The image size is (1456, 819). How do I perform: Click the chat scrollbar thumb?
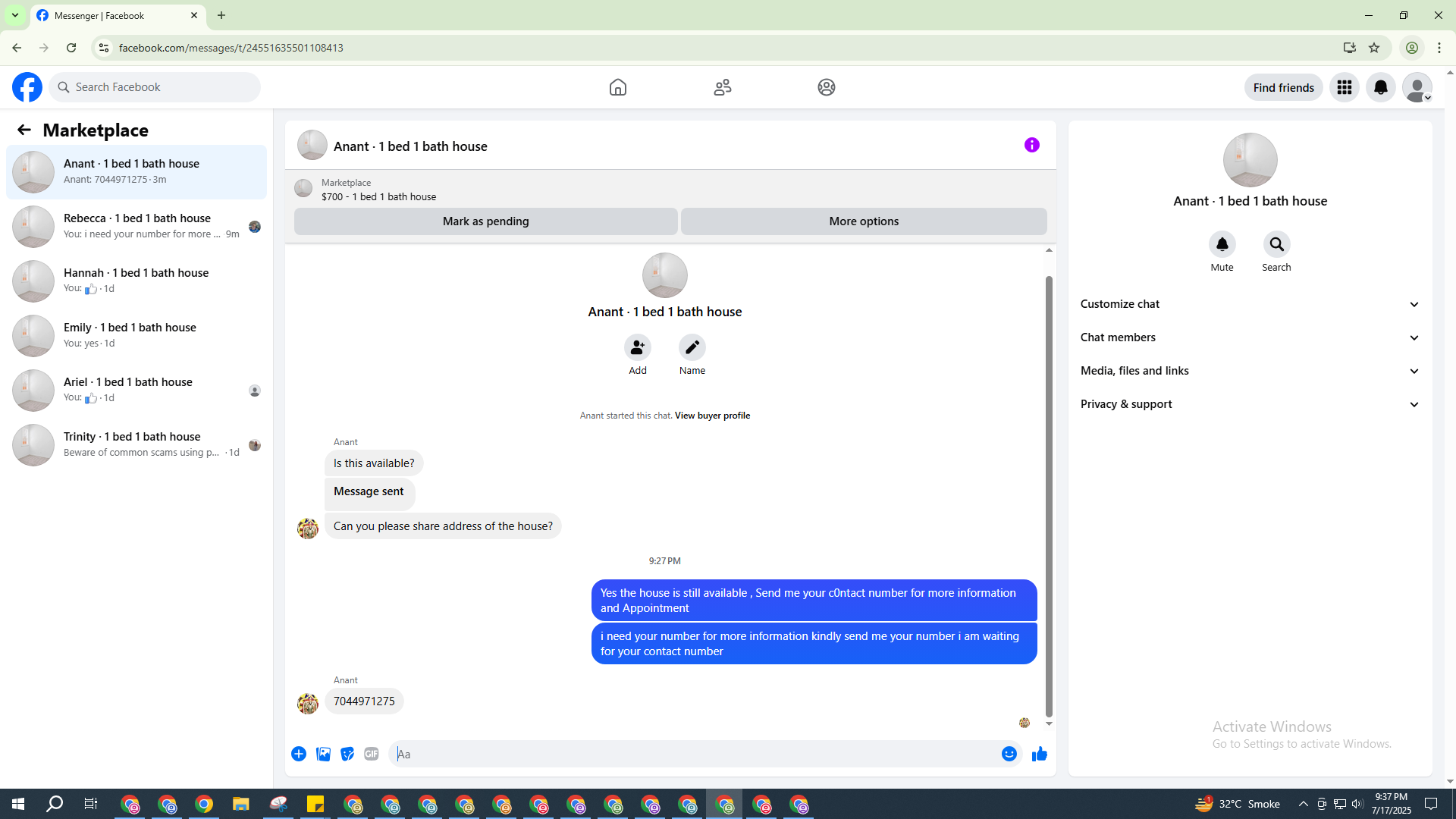coord(1049,496)
